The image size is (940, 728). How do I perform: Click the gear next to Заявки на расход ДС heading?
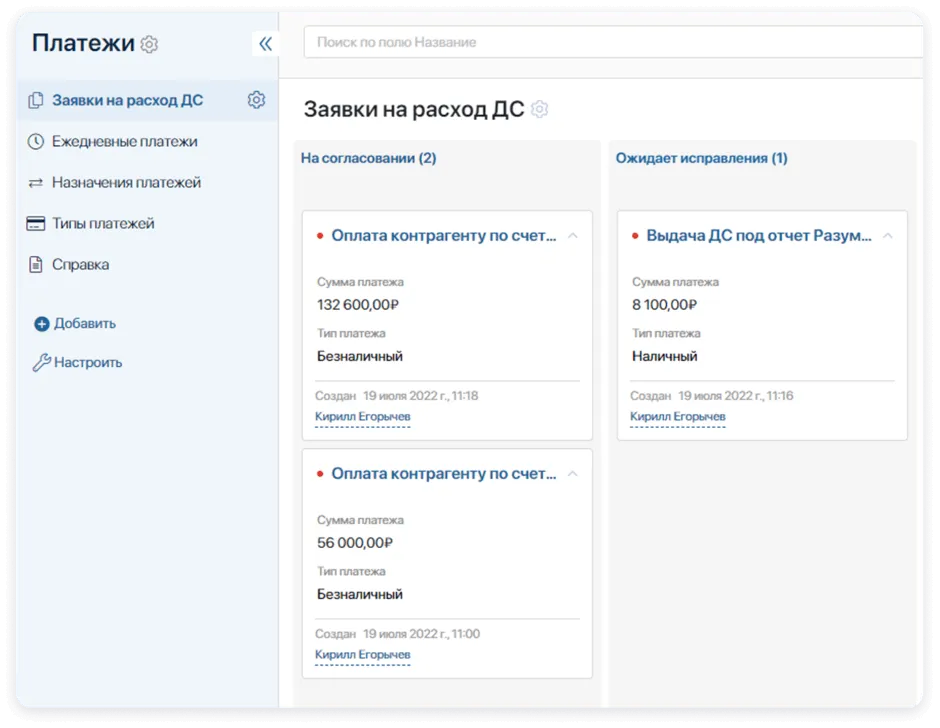click(x=540, y=109)
